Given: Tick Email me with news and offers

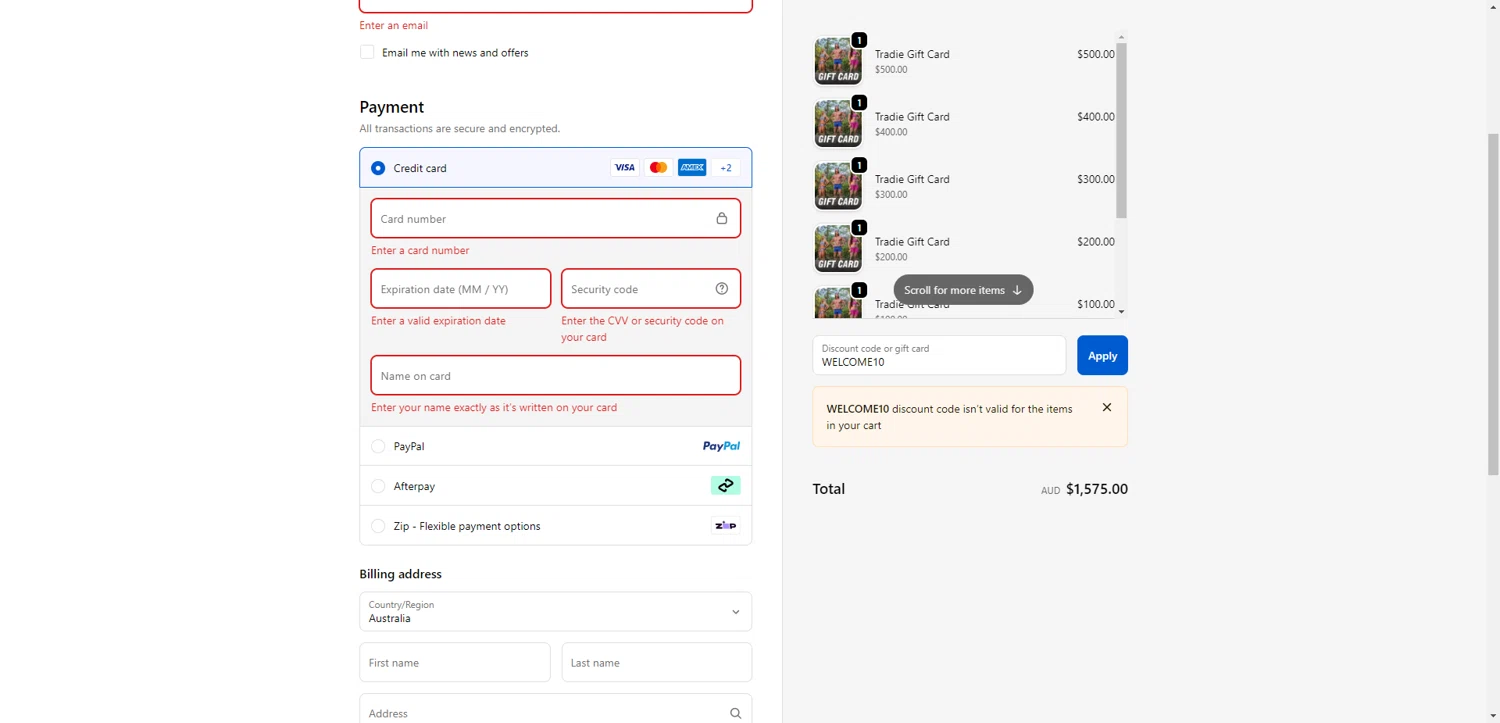Looking at the screenshot, I should 367,52.
